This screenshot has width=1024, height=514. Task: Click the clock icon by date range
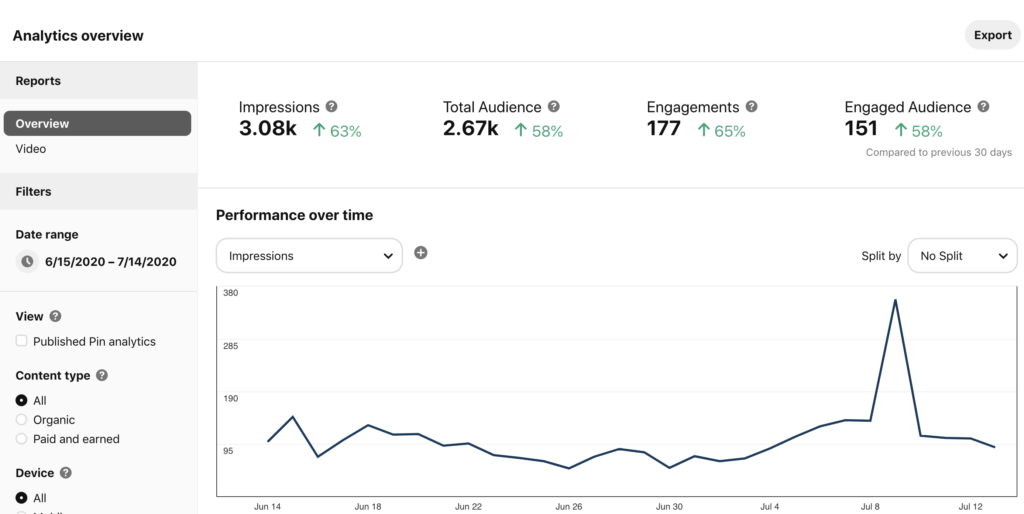point(28,262)
